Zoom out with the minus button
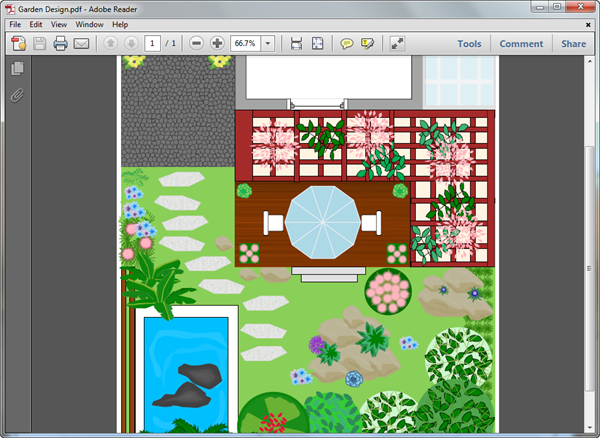600x438 pixels. pos(196,44)
